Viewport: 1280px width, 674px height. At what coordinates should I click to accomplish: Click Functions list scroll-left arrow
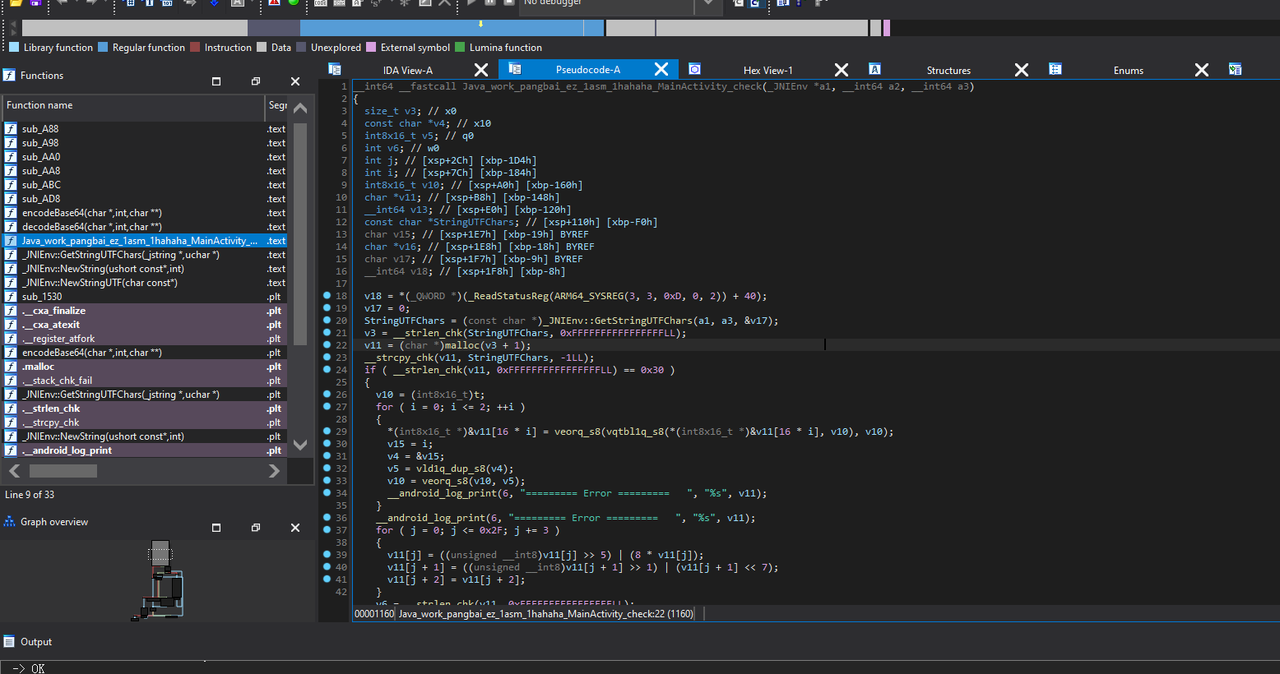(15, 470)
